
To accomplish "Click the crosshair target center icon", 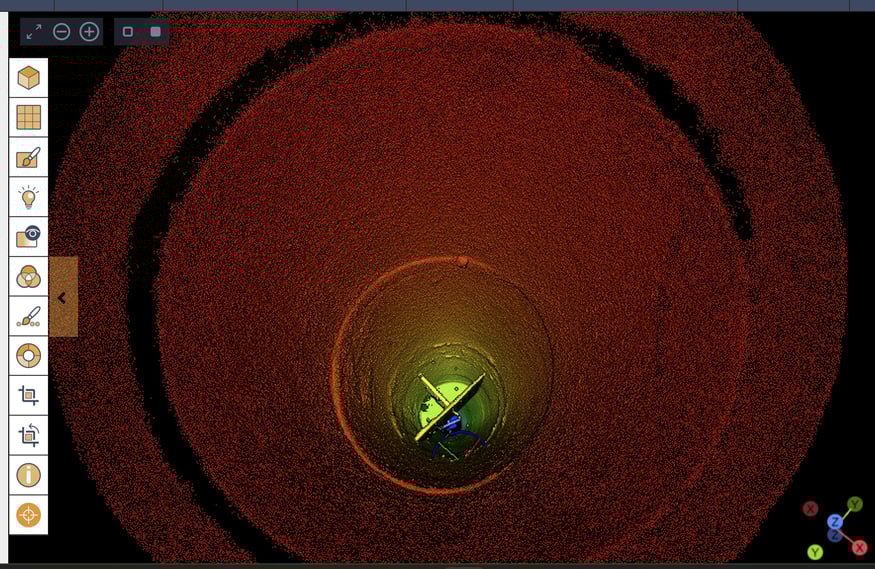I will tap(28, 515).
